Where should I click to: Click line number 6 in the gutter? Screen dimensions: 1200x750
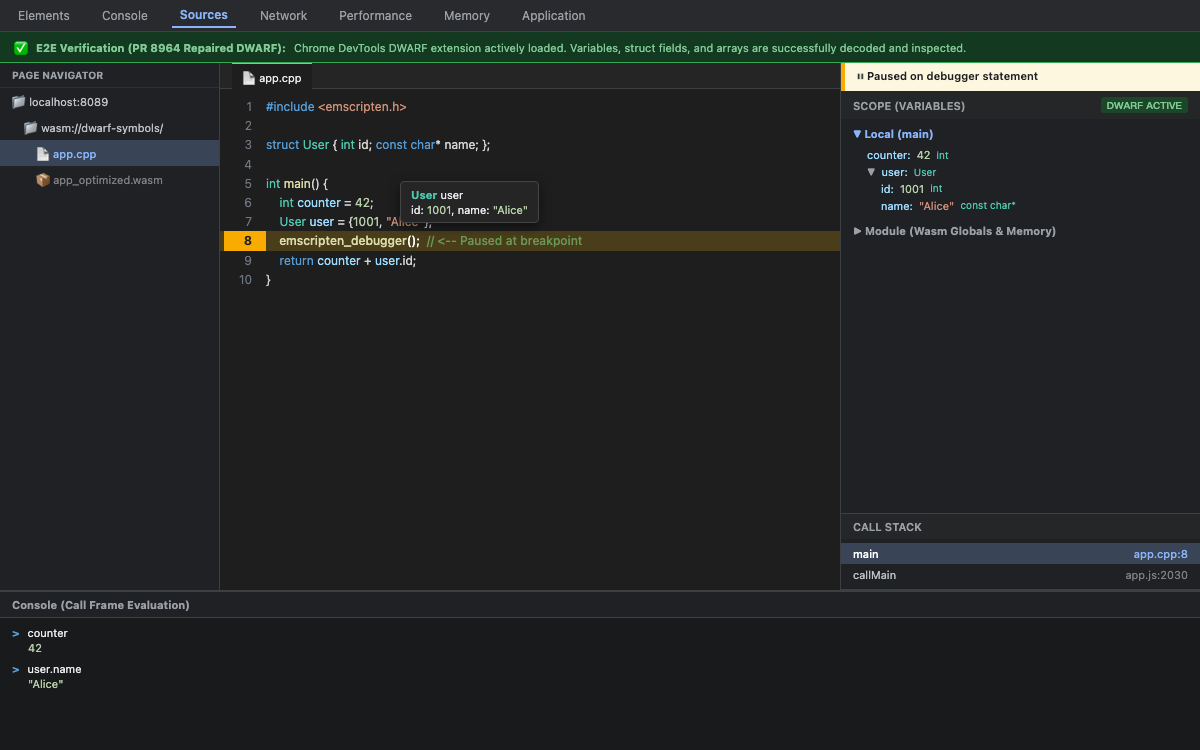[248, 203]
